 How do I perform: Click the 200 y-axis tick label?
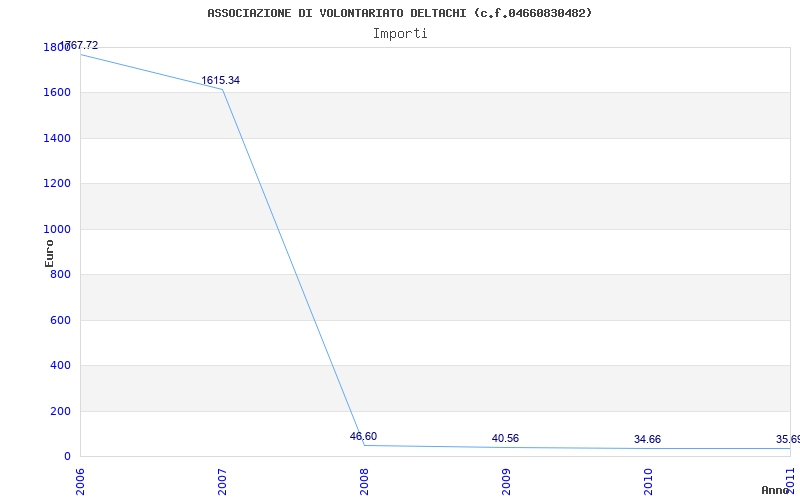click(x=60, y=411)
